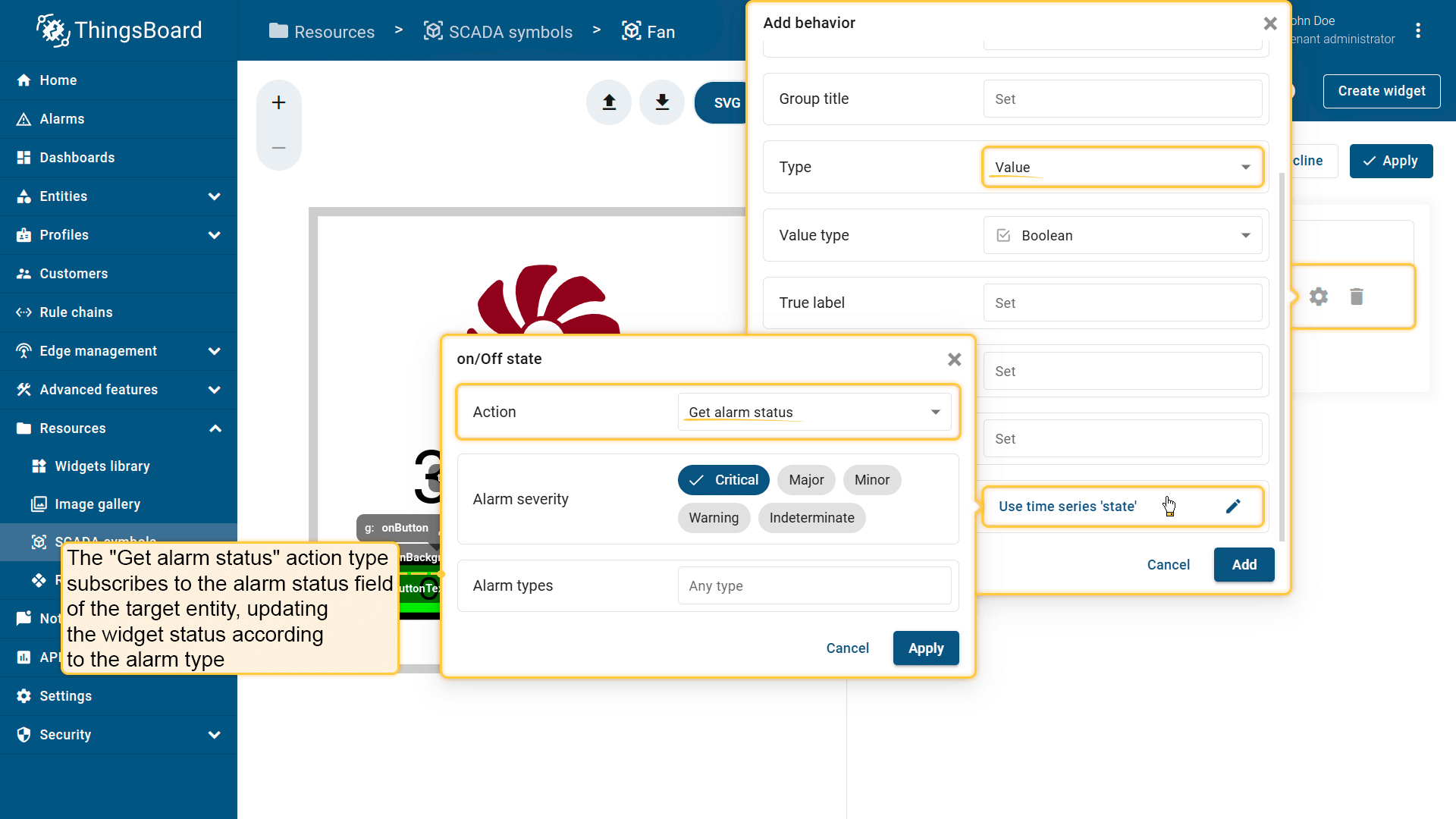Image resolution: width=1456 pixels, height=819 pixels.
Task: Click the download arrow icon
Action: click(662, 102)
